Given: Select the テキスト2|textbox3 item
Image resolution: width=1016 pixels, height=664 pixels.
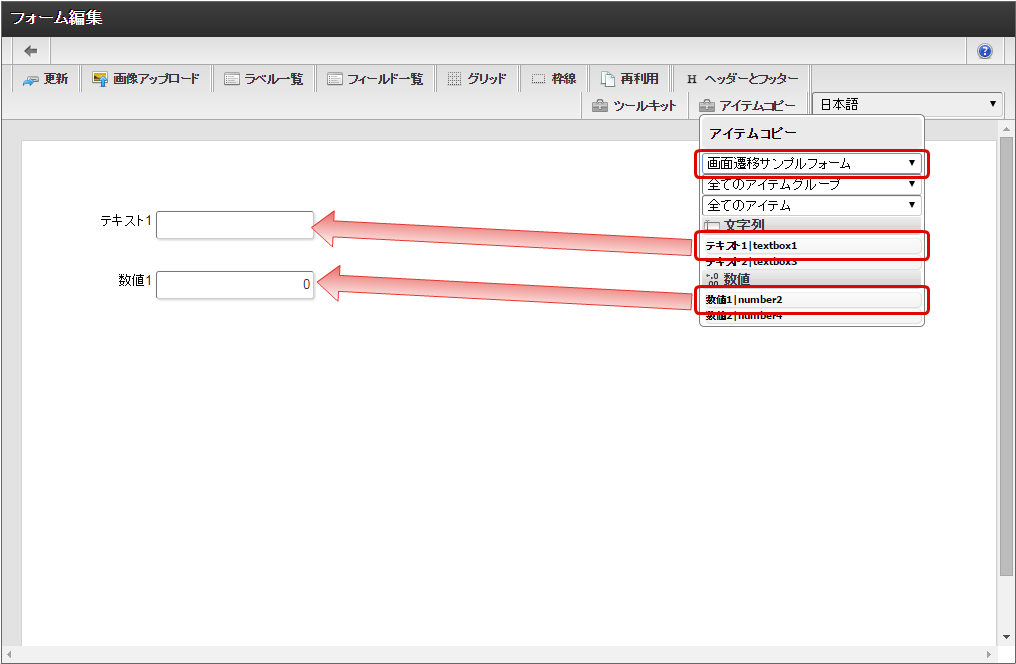Looking at the screenshot, I should (x=811, y=262).
